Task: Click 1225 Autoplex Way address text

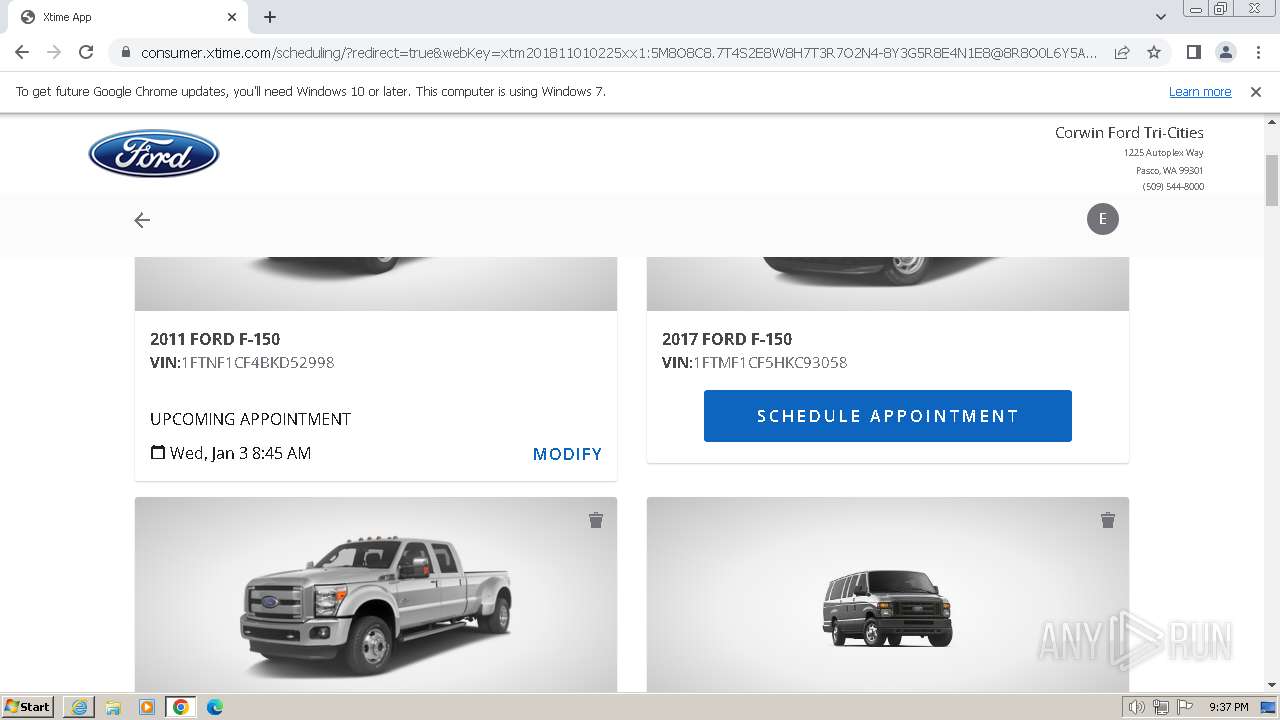Action: 1164,153
